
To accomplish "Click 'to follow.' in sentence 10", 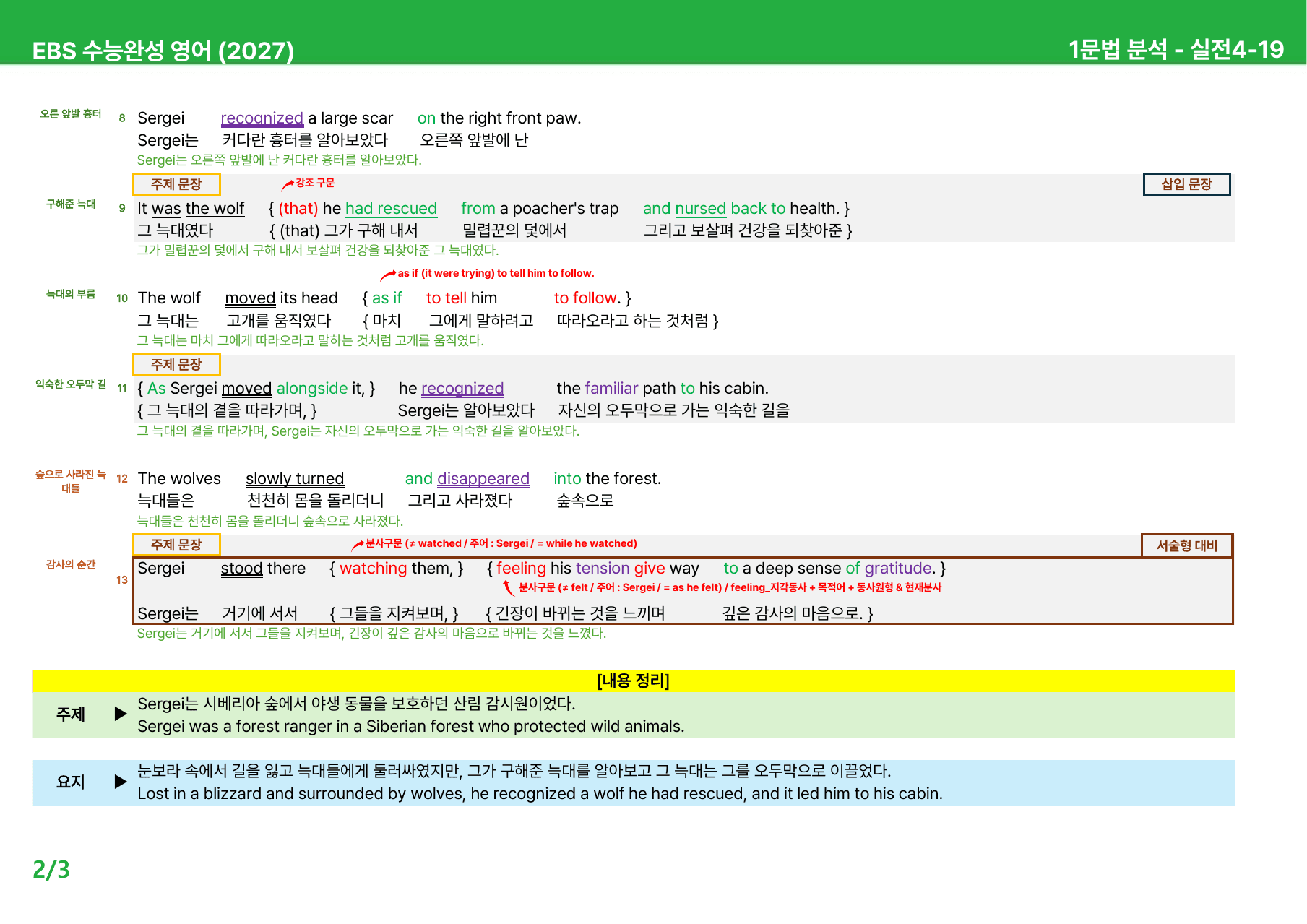I will pyautogui.click(x=587, y=298).
